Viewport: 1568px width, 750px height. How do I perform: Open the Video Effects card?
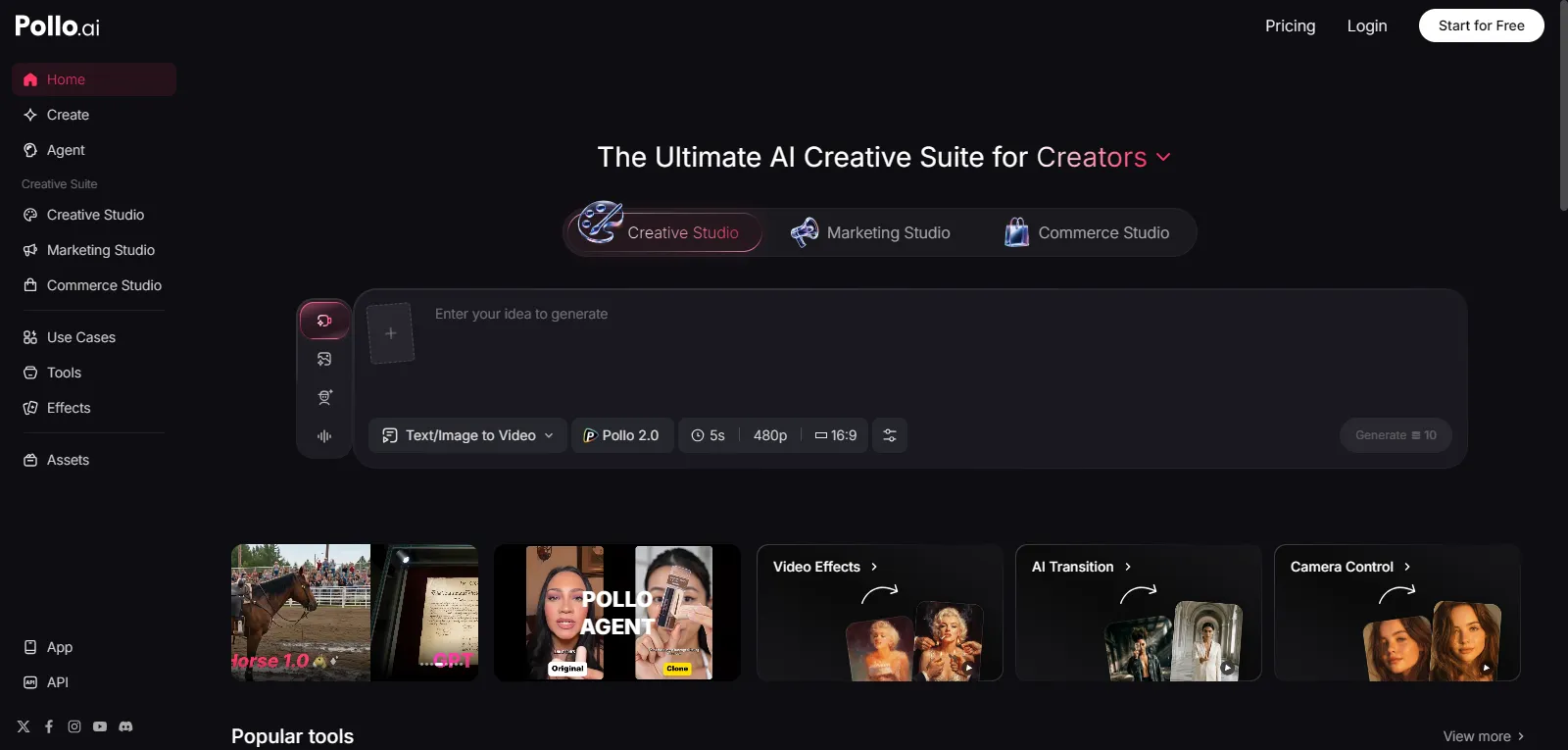click(880, 613)
